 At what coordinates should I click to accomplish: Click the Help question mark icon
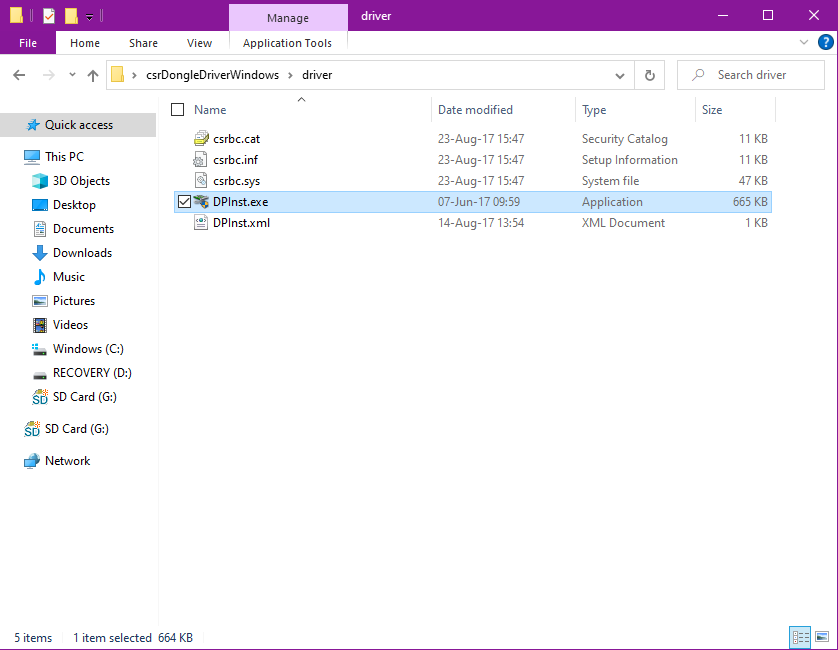point(825,42)
